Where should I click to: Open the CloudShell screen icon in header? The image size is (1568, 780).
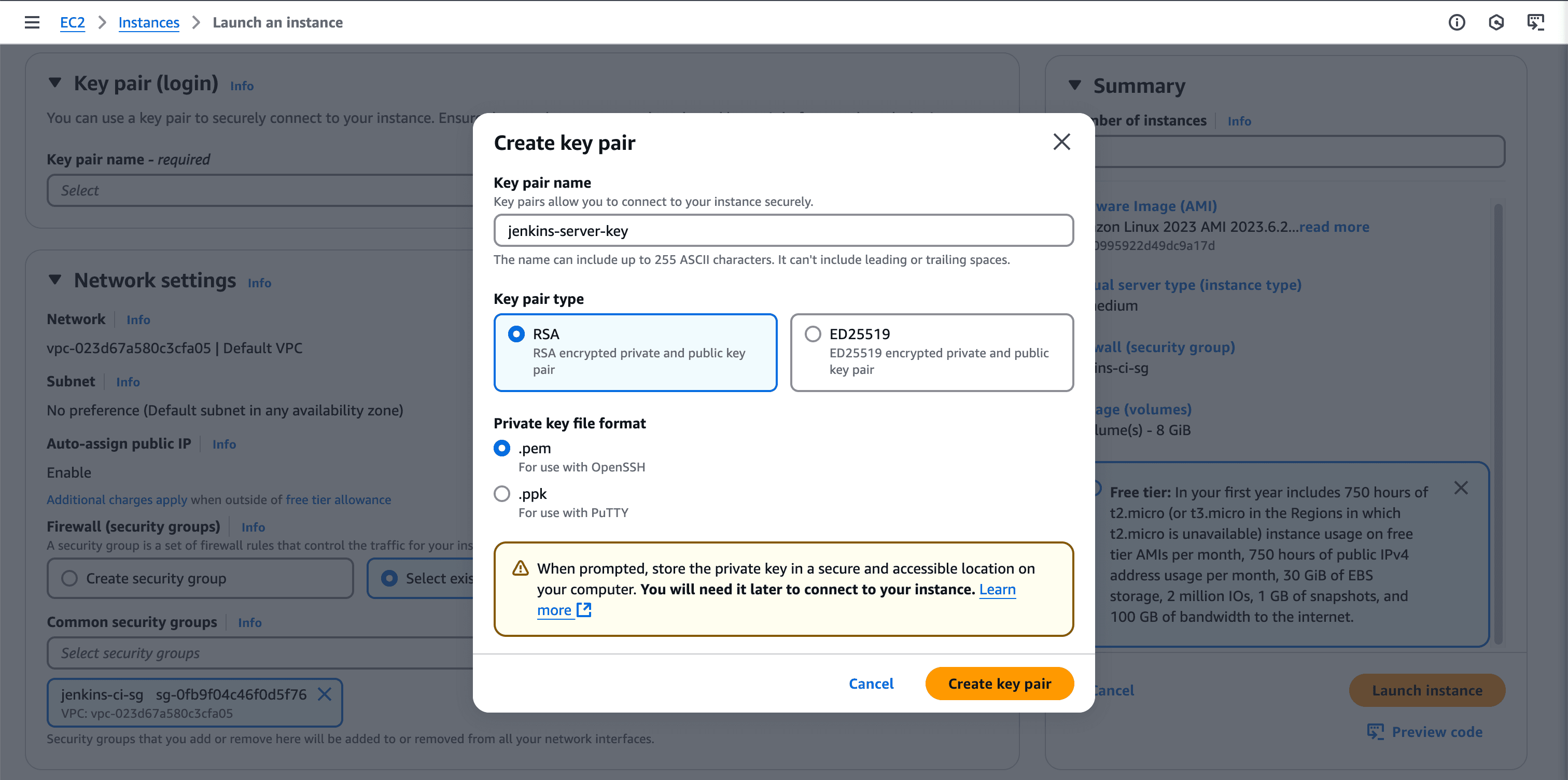coord(1535,22)
